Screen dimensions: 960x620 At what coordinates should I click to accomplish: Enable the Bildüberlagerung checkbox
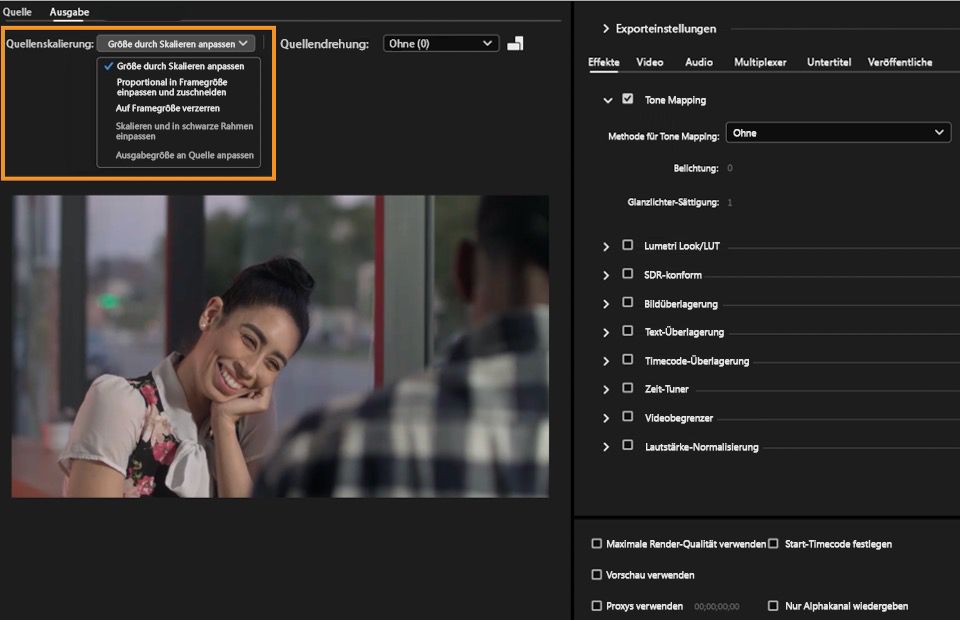[x=628, y=302]
